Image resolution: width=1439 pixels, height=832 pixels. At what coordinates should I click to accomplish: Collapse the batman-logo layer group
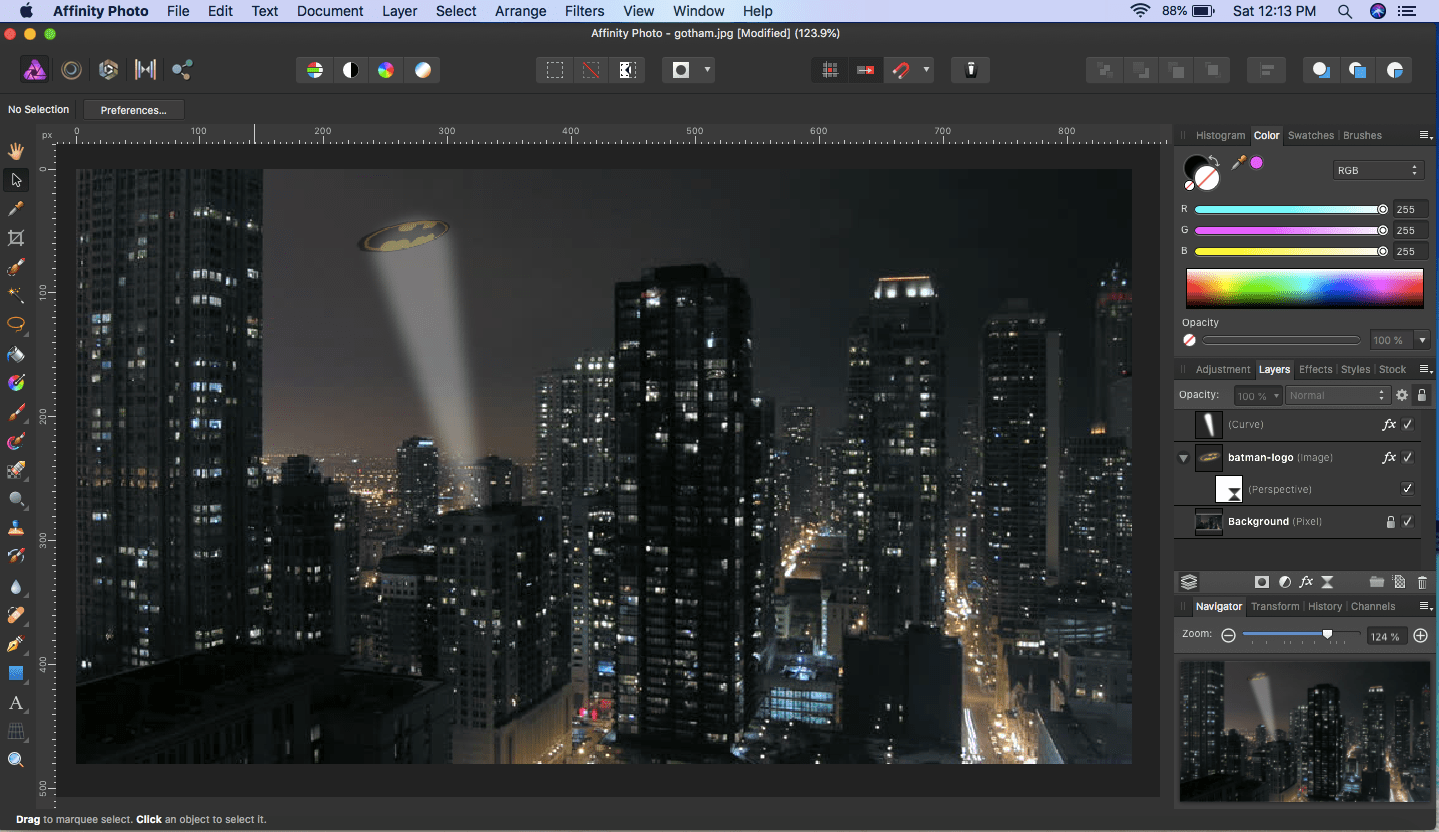pos(1184,458)
